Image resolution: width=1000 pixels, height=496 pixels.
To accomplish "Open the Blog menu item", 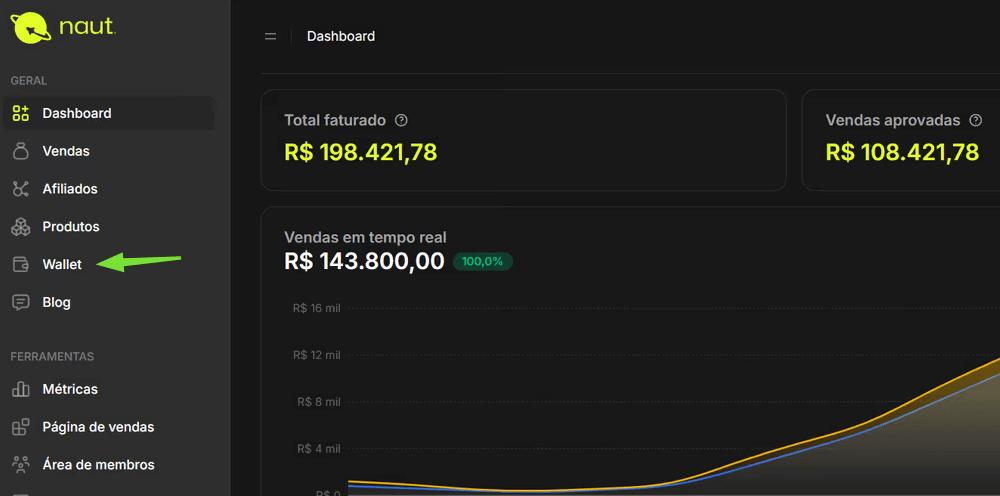I will (x=109, y=302).
